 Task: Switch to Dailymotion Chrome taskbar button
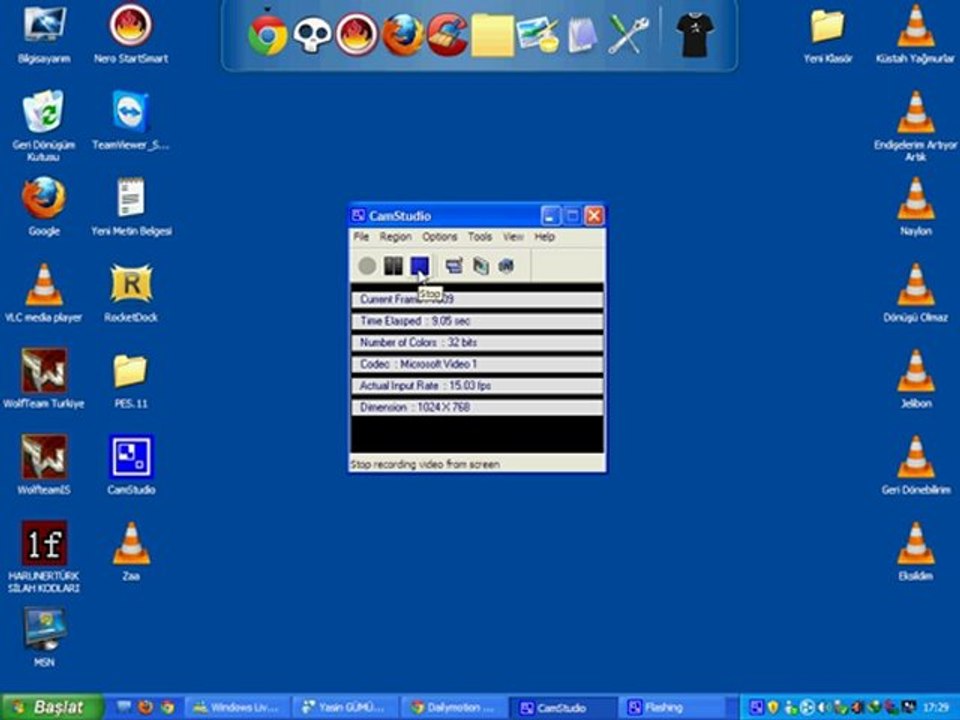pos(454,708)
